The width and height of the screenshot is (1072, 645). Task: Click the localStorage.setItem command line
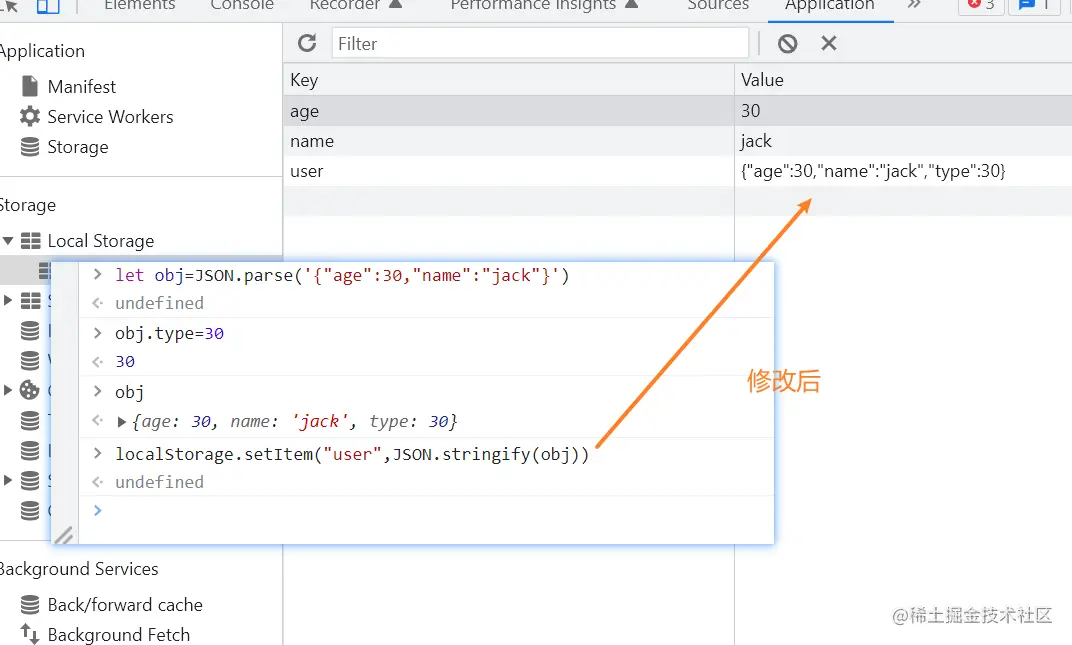[x=352, y=454]
